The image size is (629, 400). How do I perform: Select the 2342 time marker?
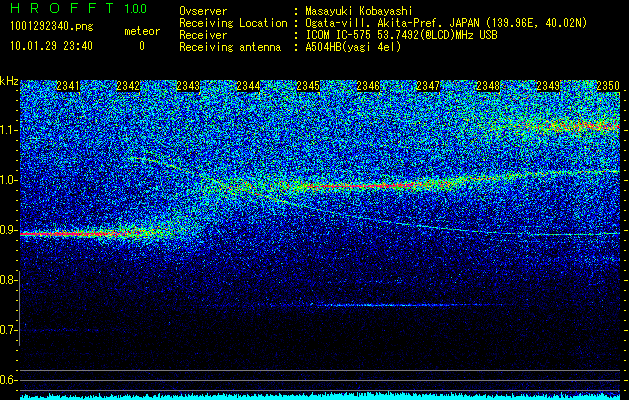point(128,86)
